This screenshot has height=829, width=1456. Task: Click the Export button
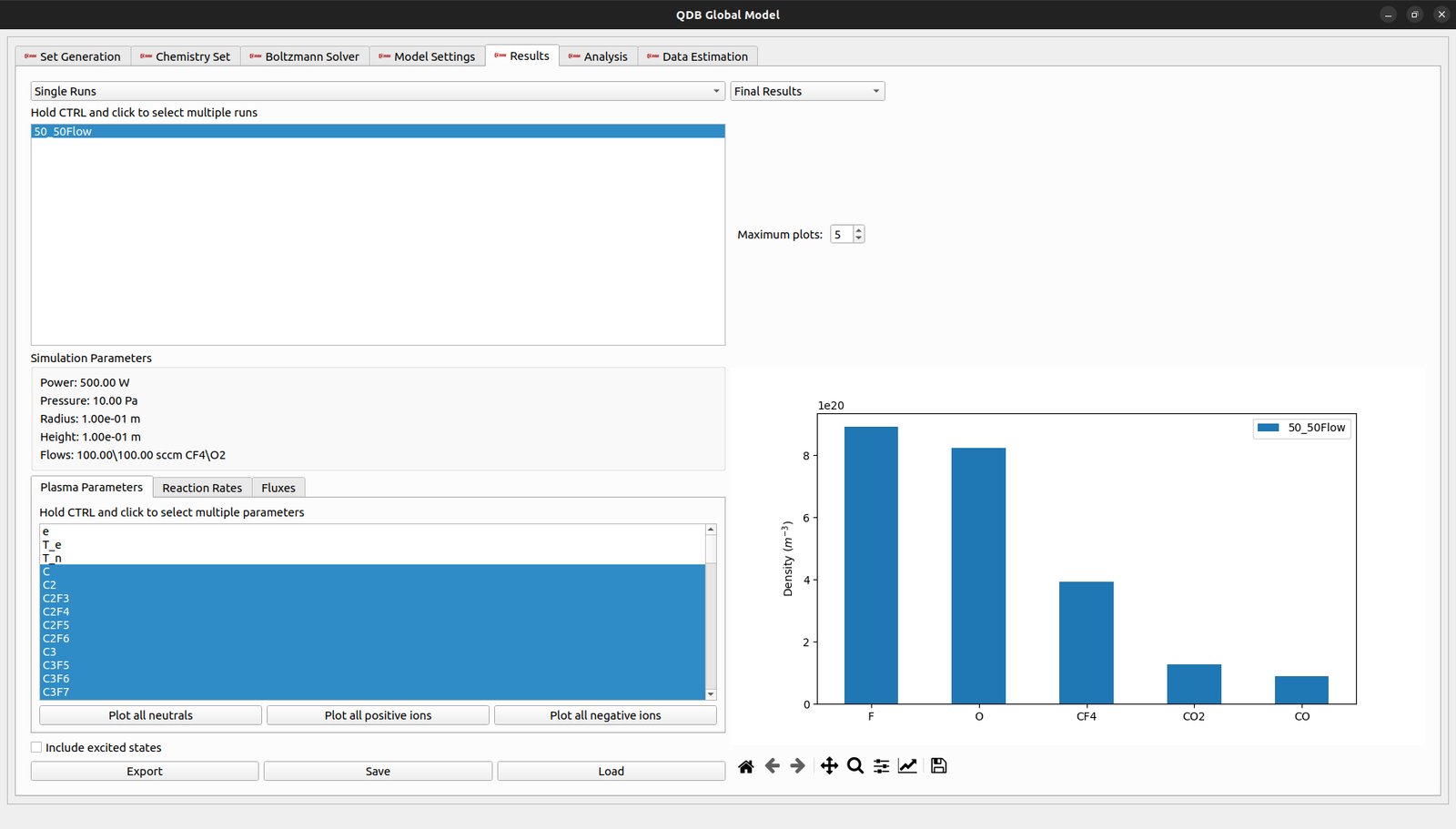click(145, 771)
